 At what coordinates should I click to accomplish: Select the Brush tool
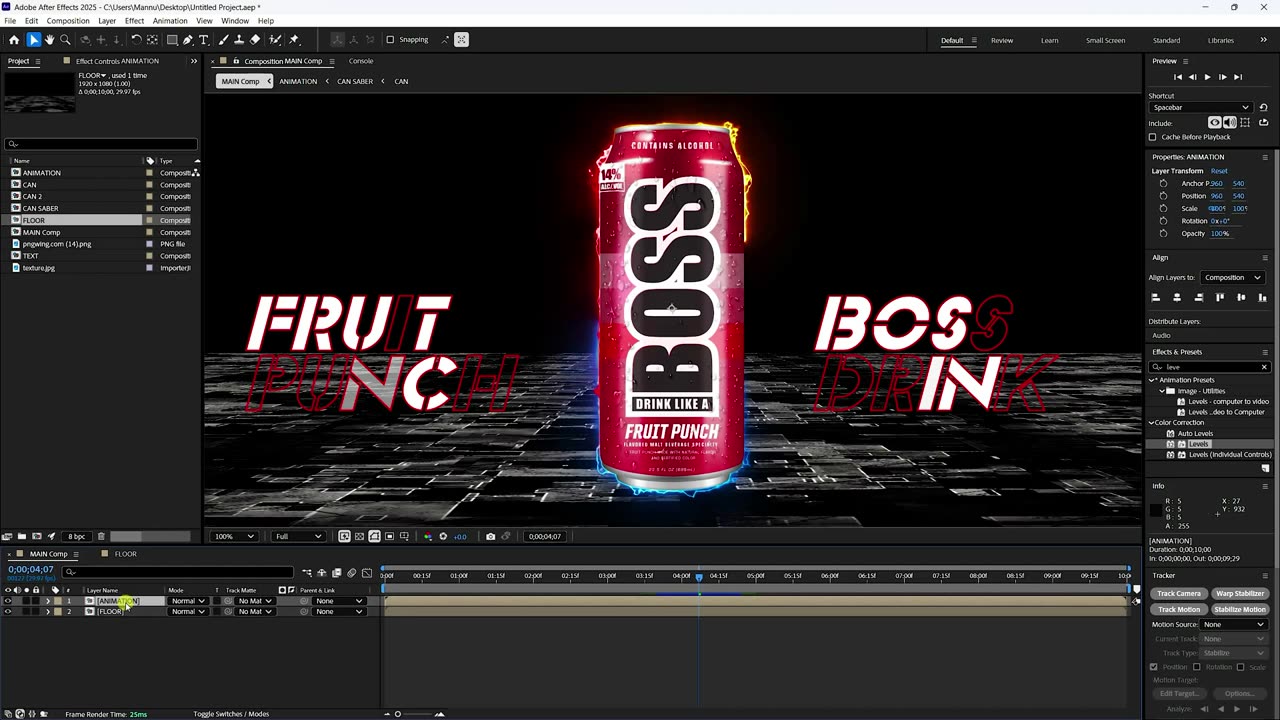(223, 40)
